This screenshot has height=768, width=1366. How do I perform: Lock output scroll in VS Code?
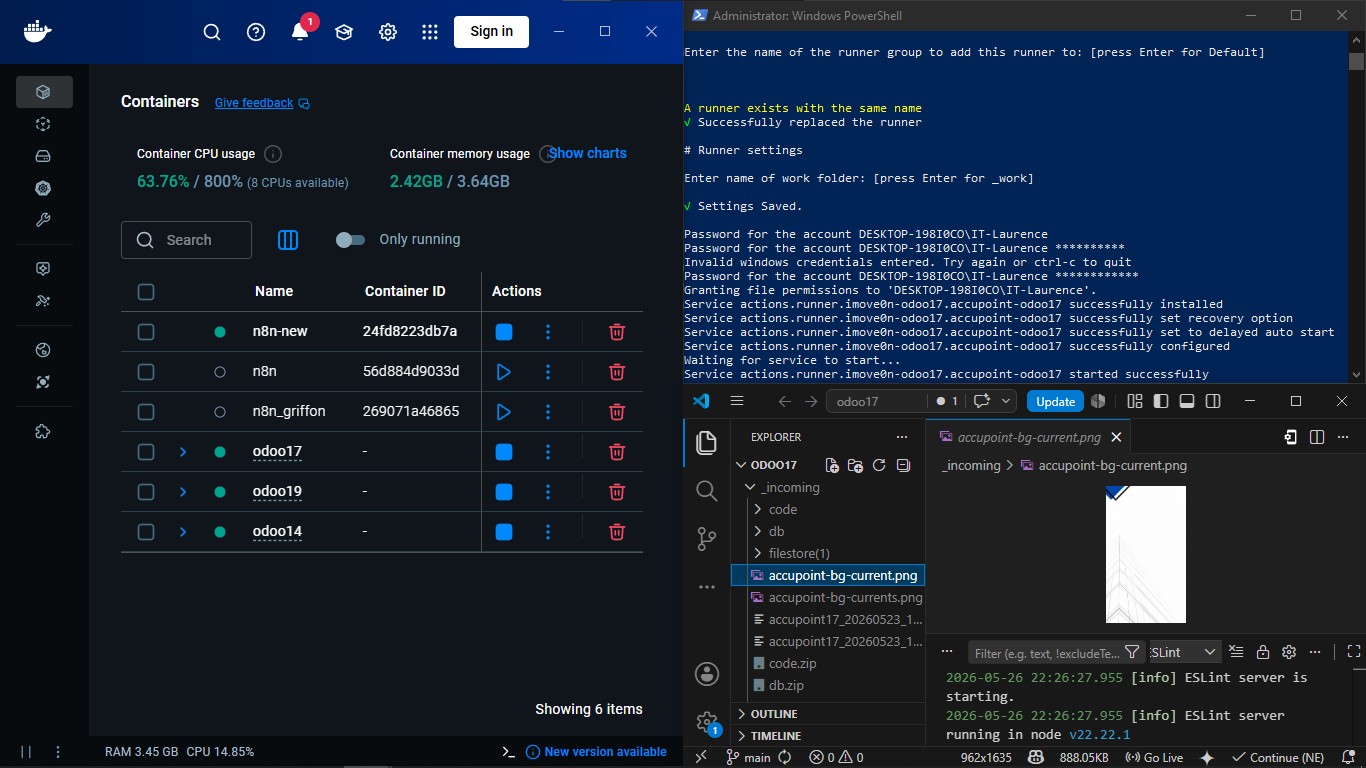(1263, 652)
